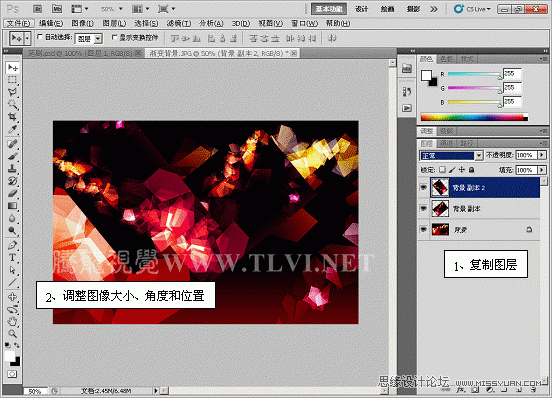
Task: Open the 图像(I) menu
Action: 82,23
